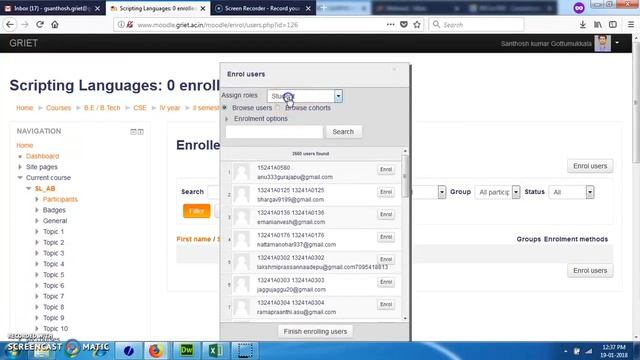
Task: Open Participants in the navigation tree
Action: coord(60,199)
